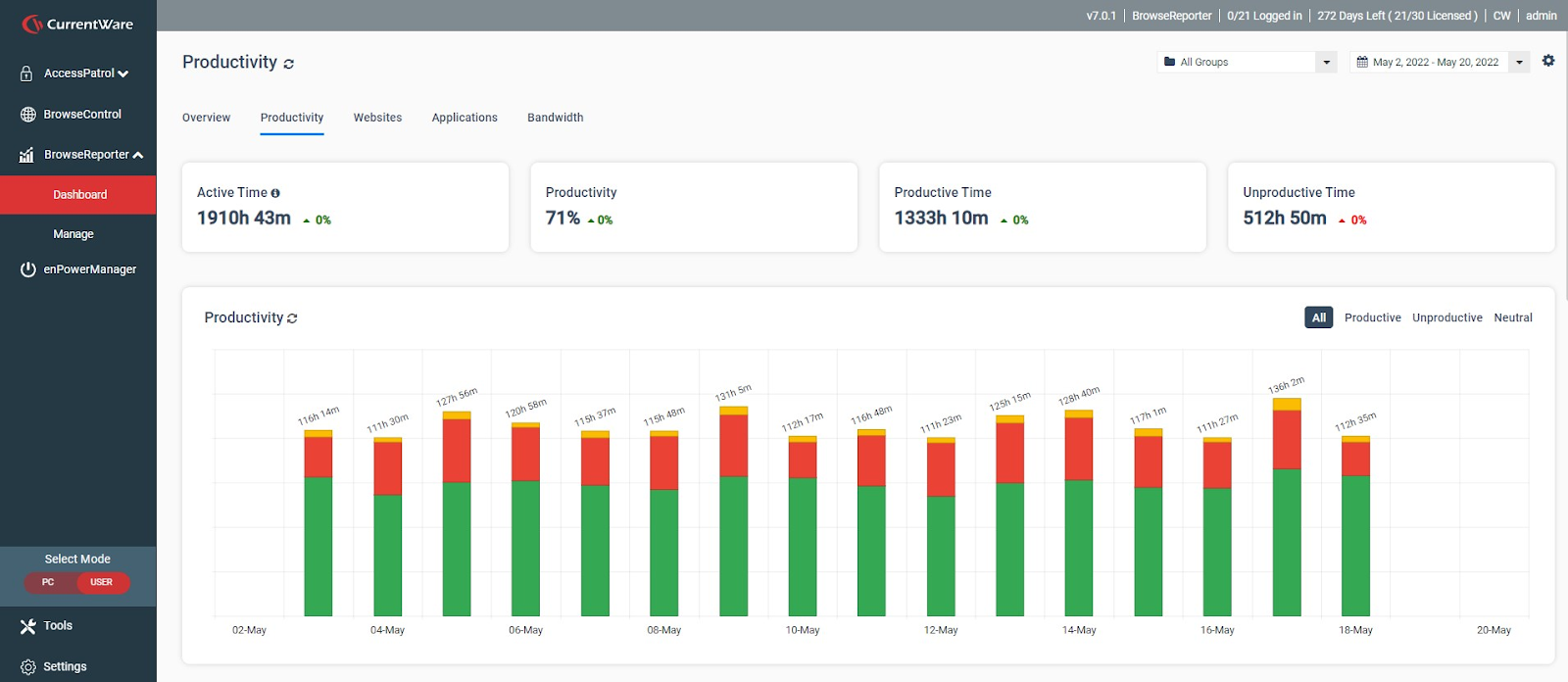Click the admin user in top bar
This screenshot has width=1568, height=682.
(x=1542, y=16)
